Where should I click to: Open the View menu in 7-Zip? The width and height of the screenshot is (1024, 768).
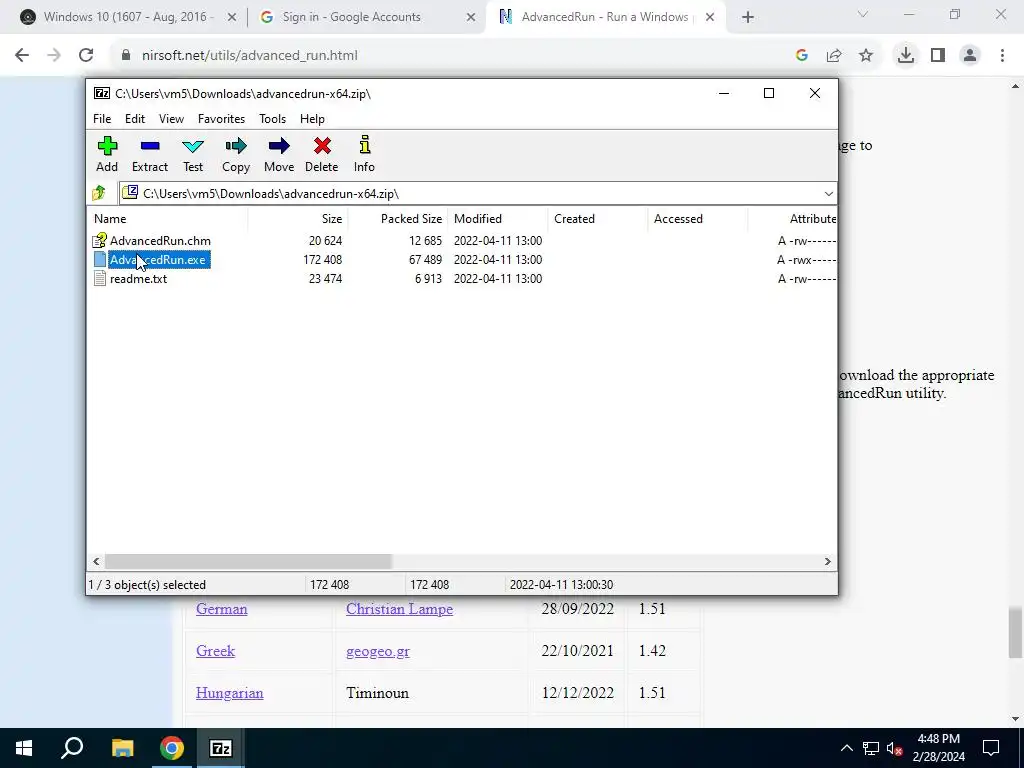click(x=171, y=119)
